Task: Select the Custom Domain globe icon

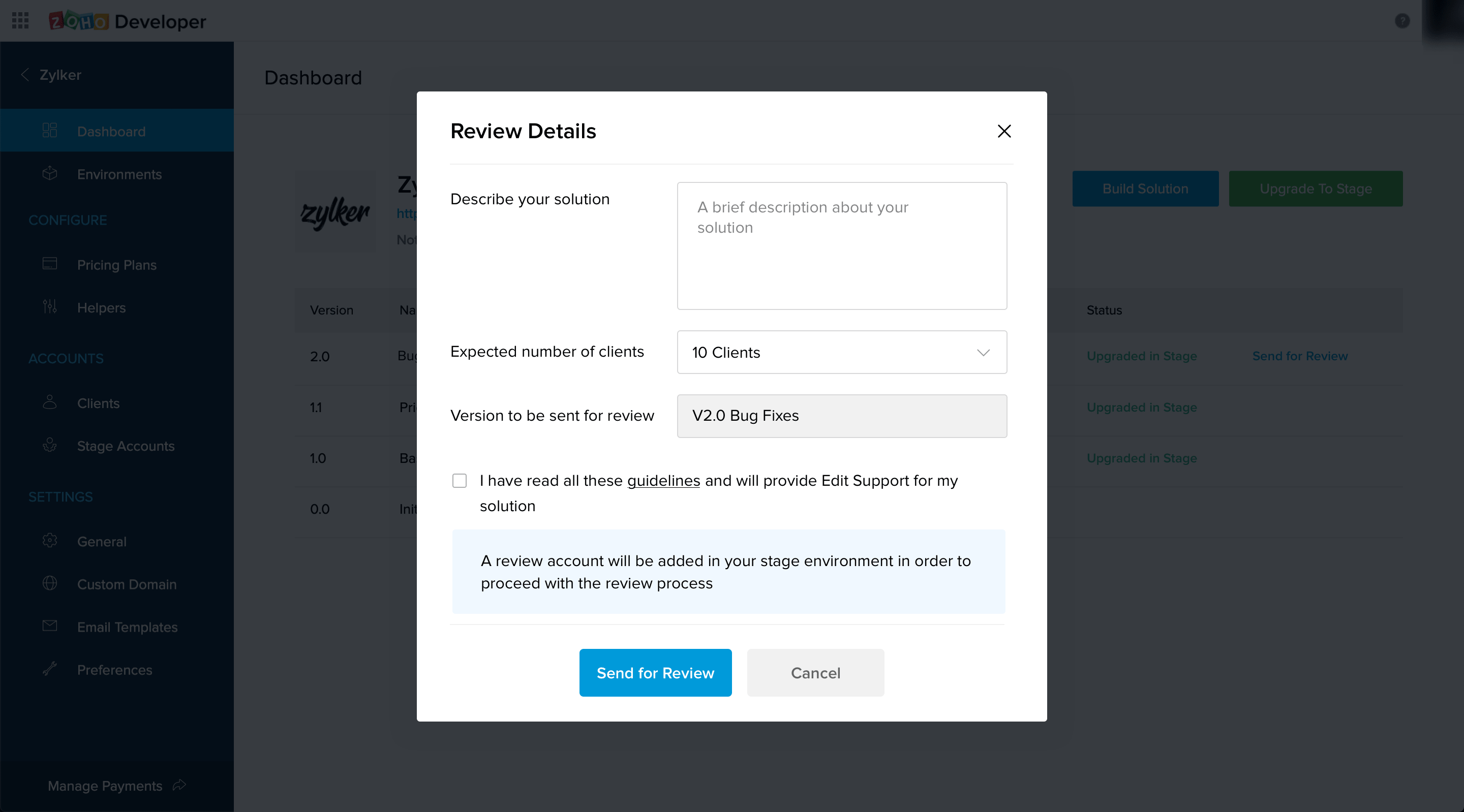Action: pyautogui.click(x=50, y=583)
